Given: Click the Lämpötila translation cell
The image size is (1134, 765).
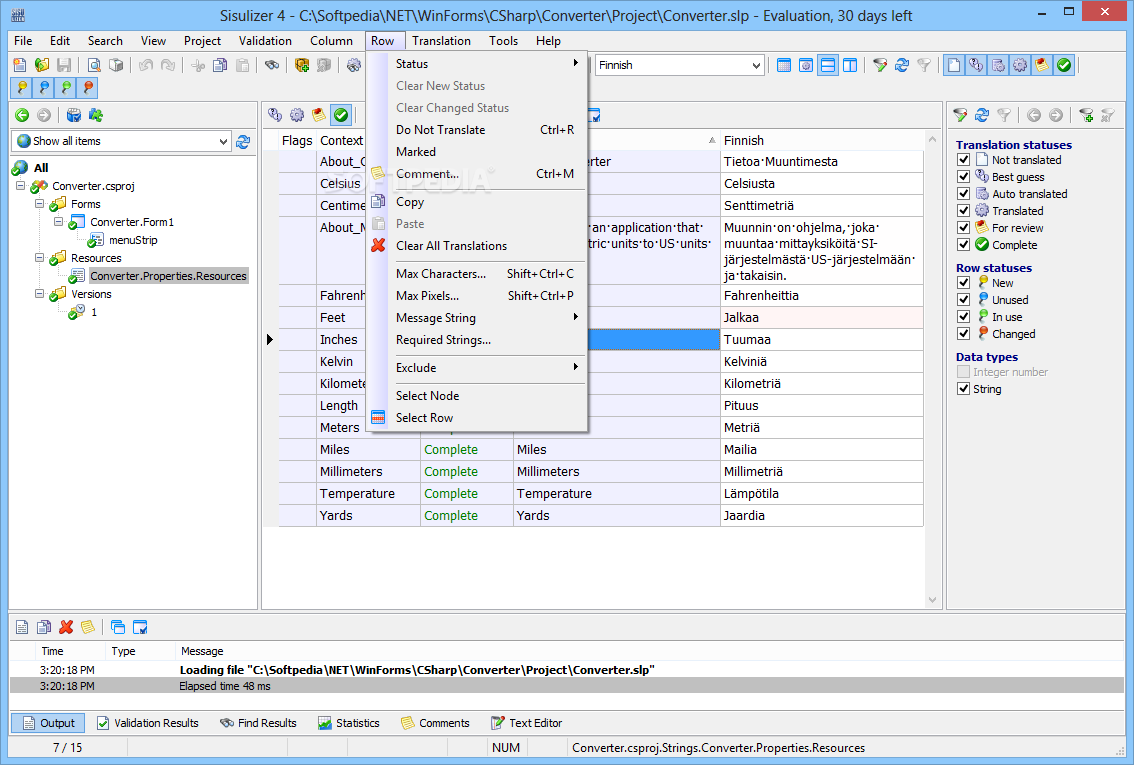Looking at the screenshot, I should tap(822, 493).
